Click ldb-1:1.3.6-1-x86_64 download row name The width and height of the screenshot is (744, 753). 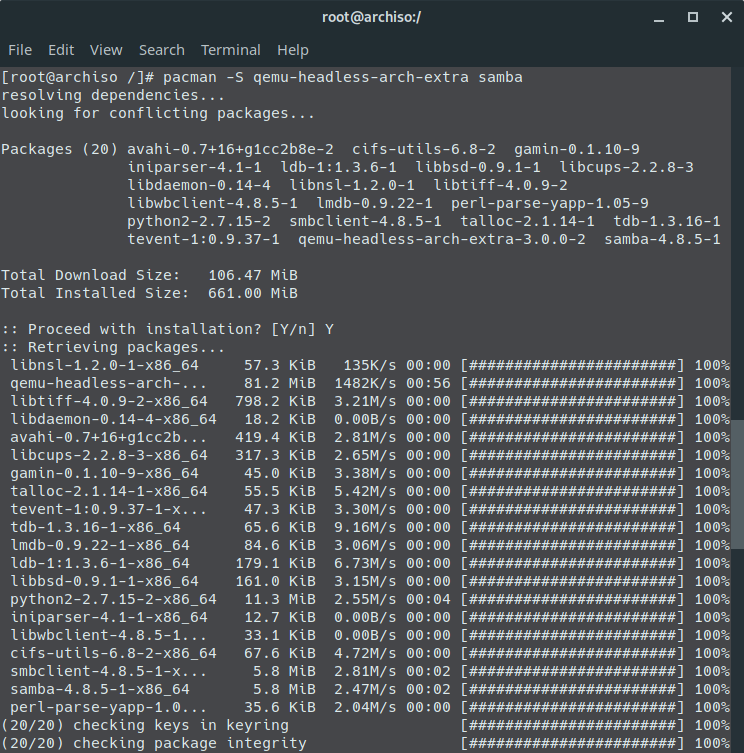(x=100, y=563)
